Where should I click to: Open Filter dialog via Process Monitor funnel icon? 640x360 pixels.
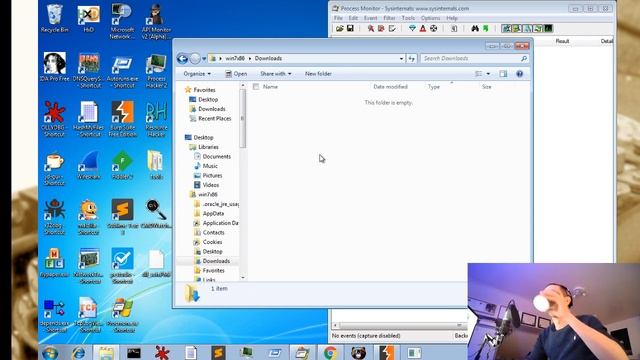[x=412, y=29]
